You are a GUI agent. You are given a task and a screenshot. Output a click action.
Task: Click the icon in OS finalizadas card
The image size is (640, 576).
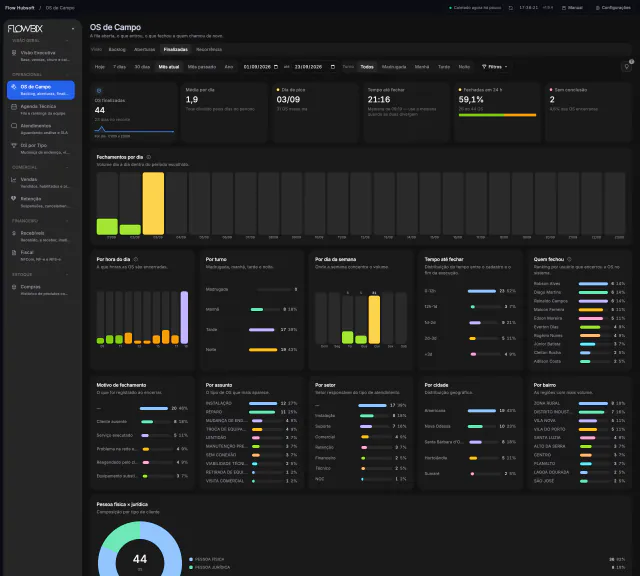click(x=98, y=91)
